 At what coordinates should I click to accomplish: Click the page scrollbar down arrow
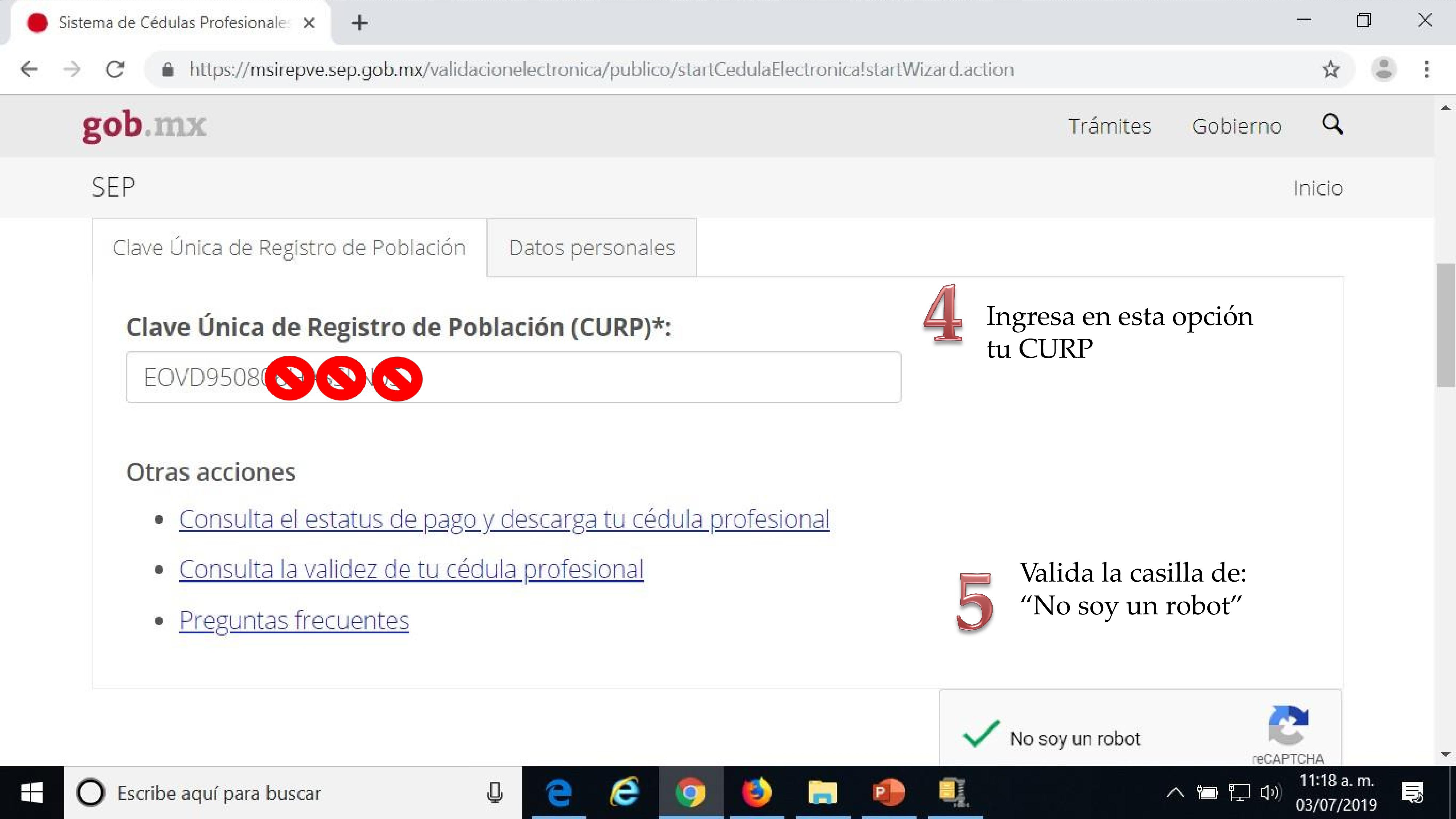(x=1445, y=755)
